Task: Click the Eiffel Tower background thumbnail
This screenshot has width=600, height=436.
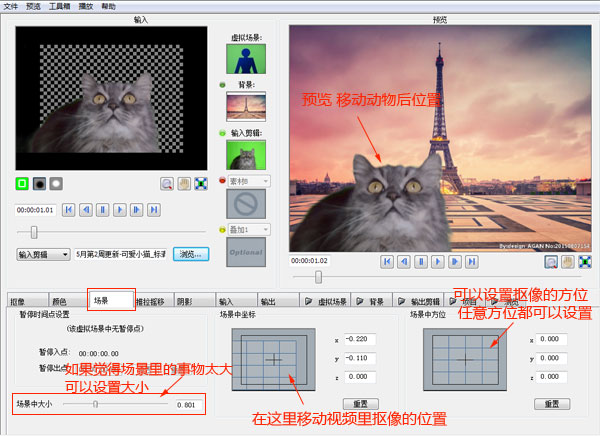Action: click(x=246, y=106)
